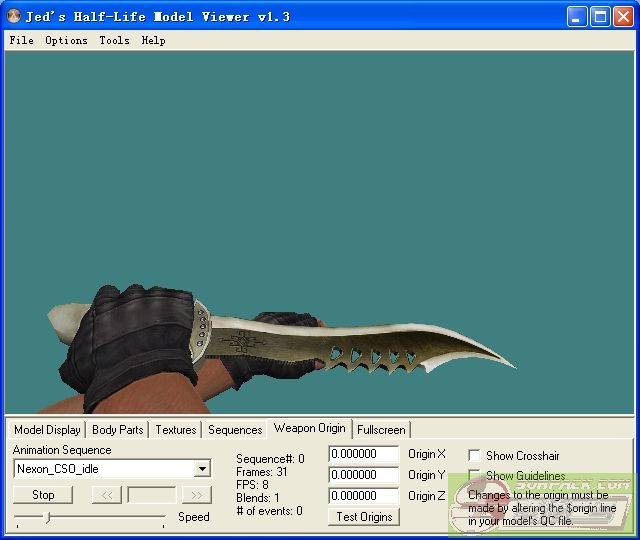Image resolution: width=640 pixels, height=540 pixels.
Task: Open the Help menu
Action: point(153,41)
